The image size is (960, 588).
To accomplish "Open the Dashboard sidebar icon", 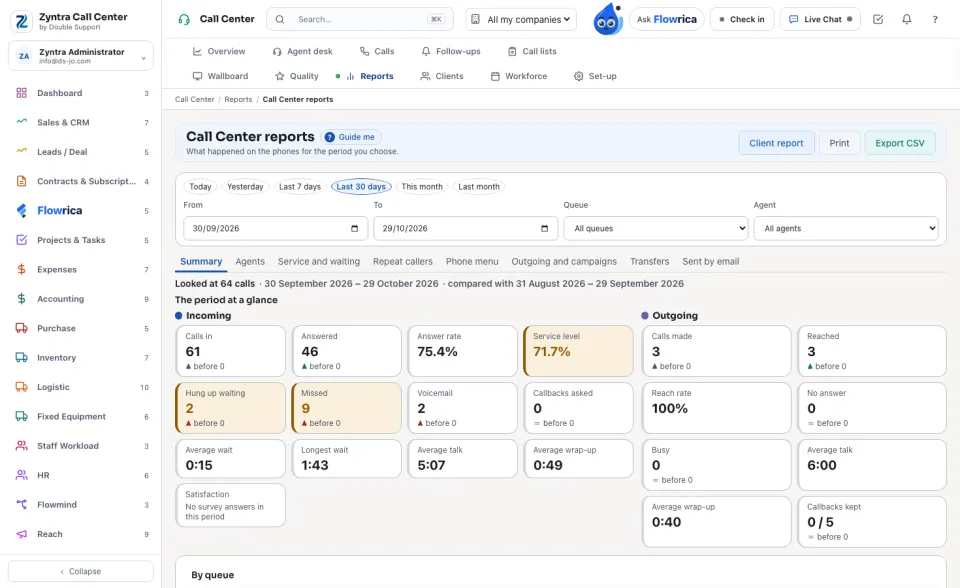I will [x=21, y=93].
